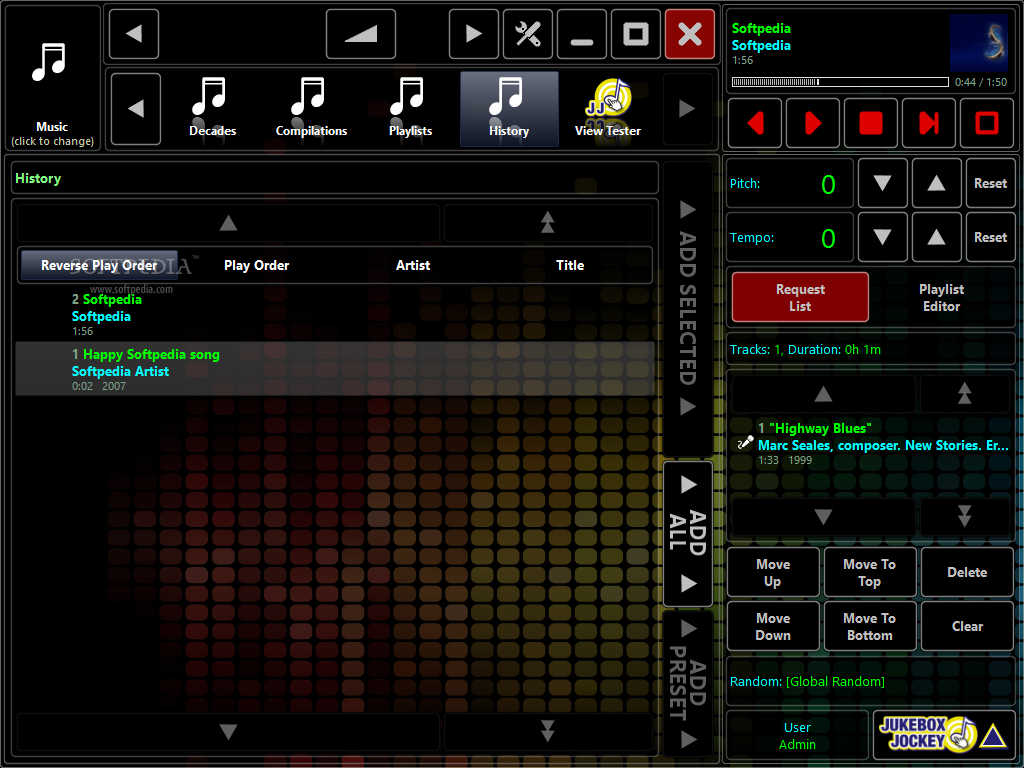Click the Music category icon to change
1024x768 pixels.
pyautogui.click(x=52, y=78)
